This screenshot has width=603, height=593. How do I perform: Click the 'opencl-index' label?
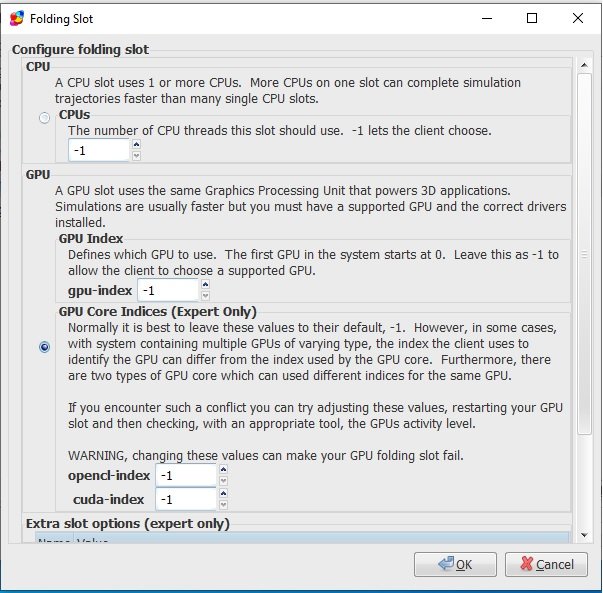(x=109, y=475)
